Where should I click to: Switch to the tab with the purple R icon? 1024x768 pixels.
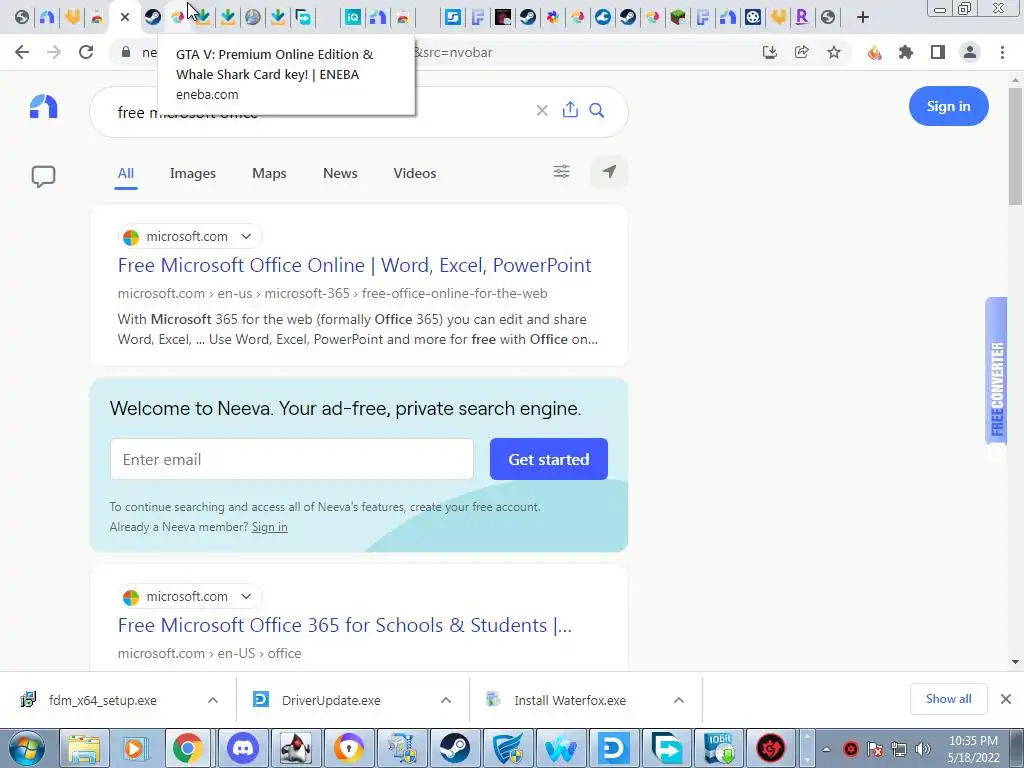803,17
